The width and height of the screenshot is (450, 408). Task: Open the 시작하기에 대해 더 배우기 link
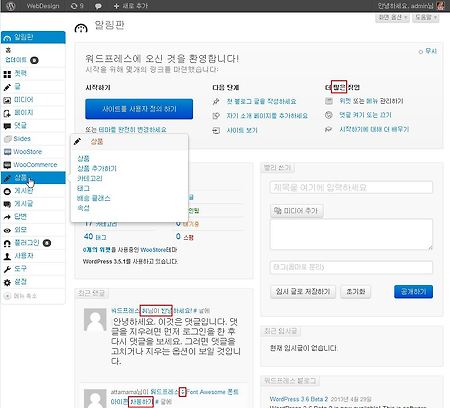pyautogui.click(x=374, y=129)
